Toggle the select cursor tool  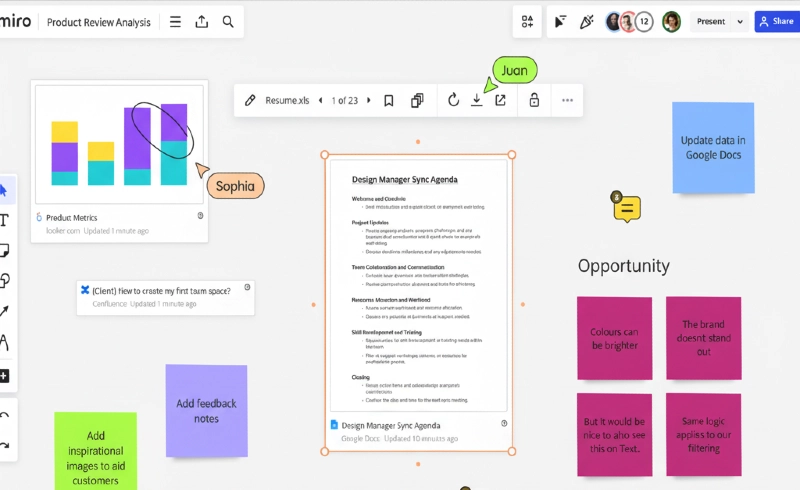[5, 190]
